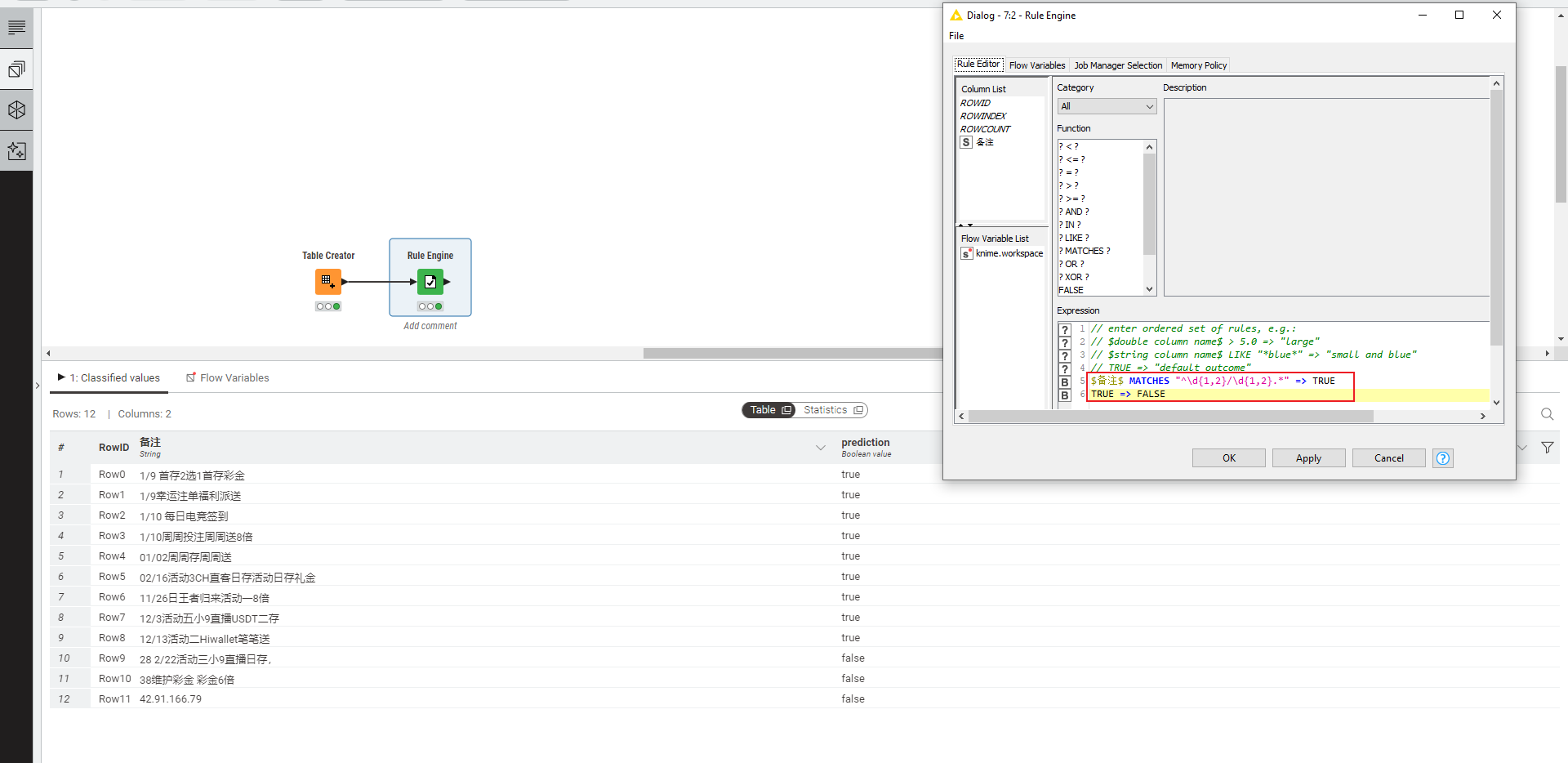Expand the collapsed left side panel chevron

(38, 386)
